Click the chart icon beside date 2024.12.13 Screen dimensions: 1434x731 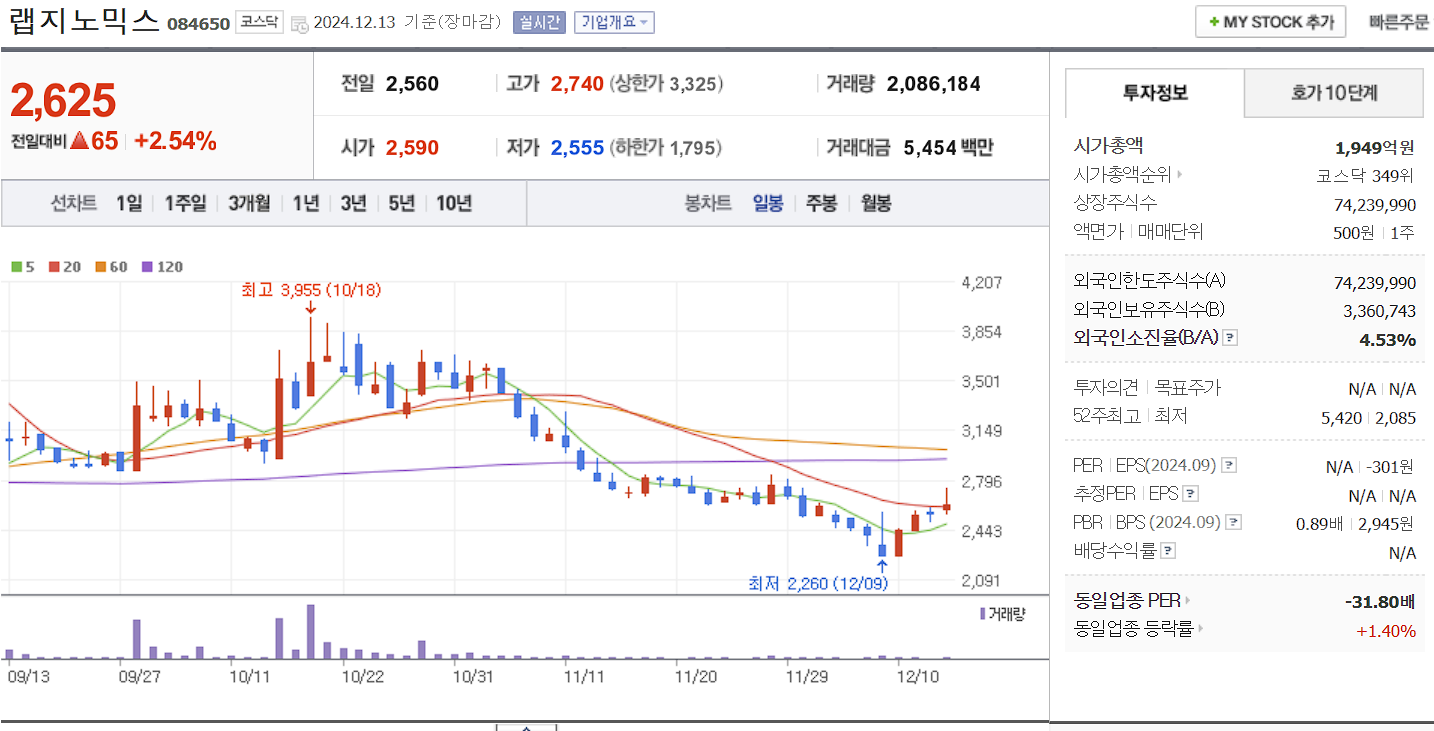(300, 22)
